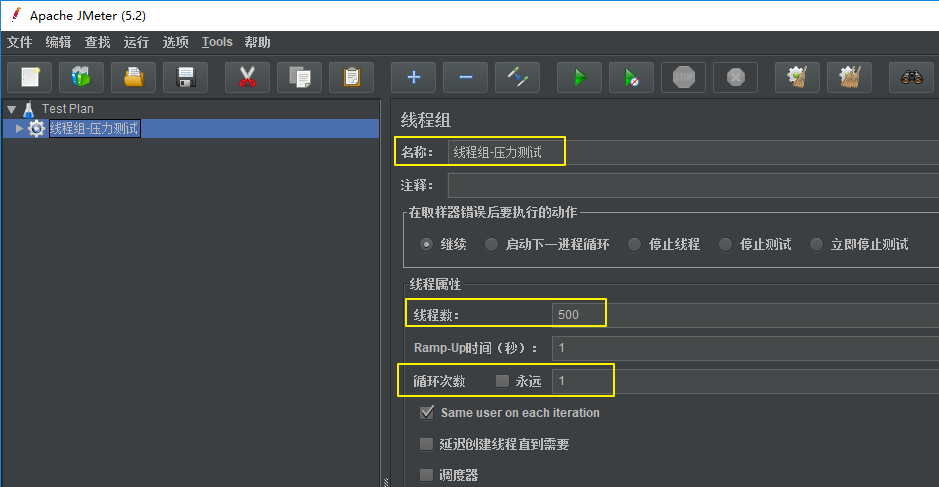Click the STOP sign icon

pyautogui.click(x=683, y=77)
